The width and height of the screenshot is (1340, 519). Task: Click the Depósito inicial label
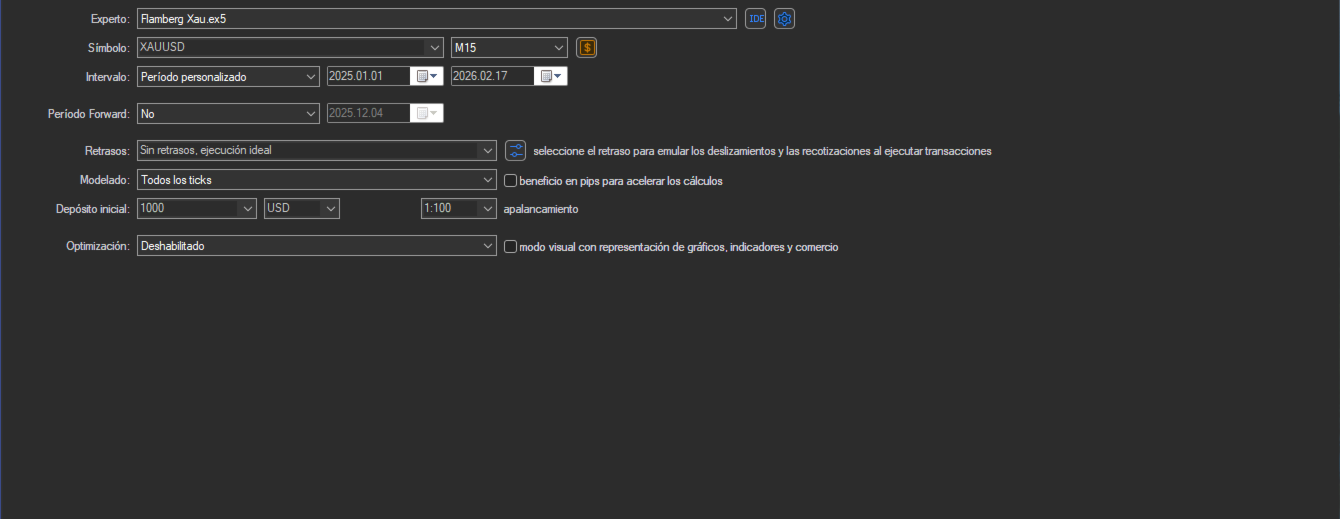click(93, 209)
